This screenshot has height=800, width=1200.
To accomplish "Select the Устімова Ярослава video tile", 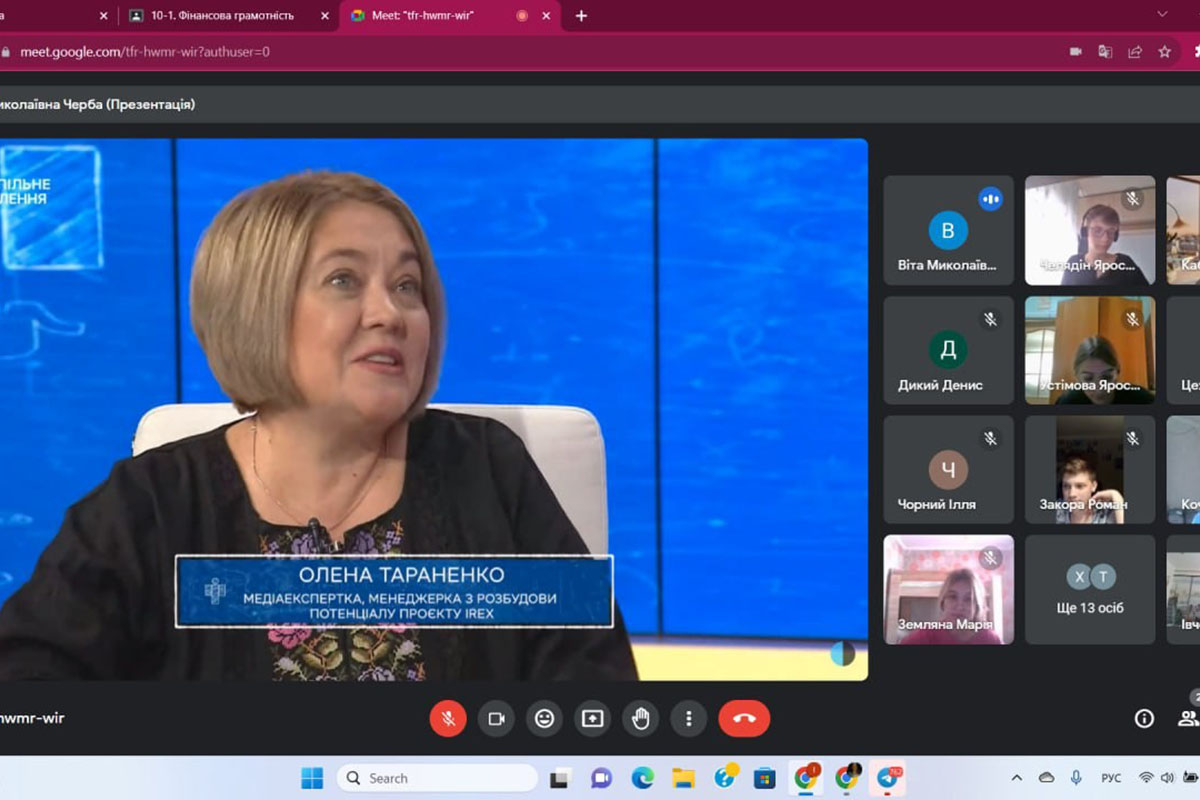I will pos(1090,350).
